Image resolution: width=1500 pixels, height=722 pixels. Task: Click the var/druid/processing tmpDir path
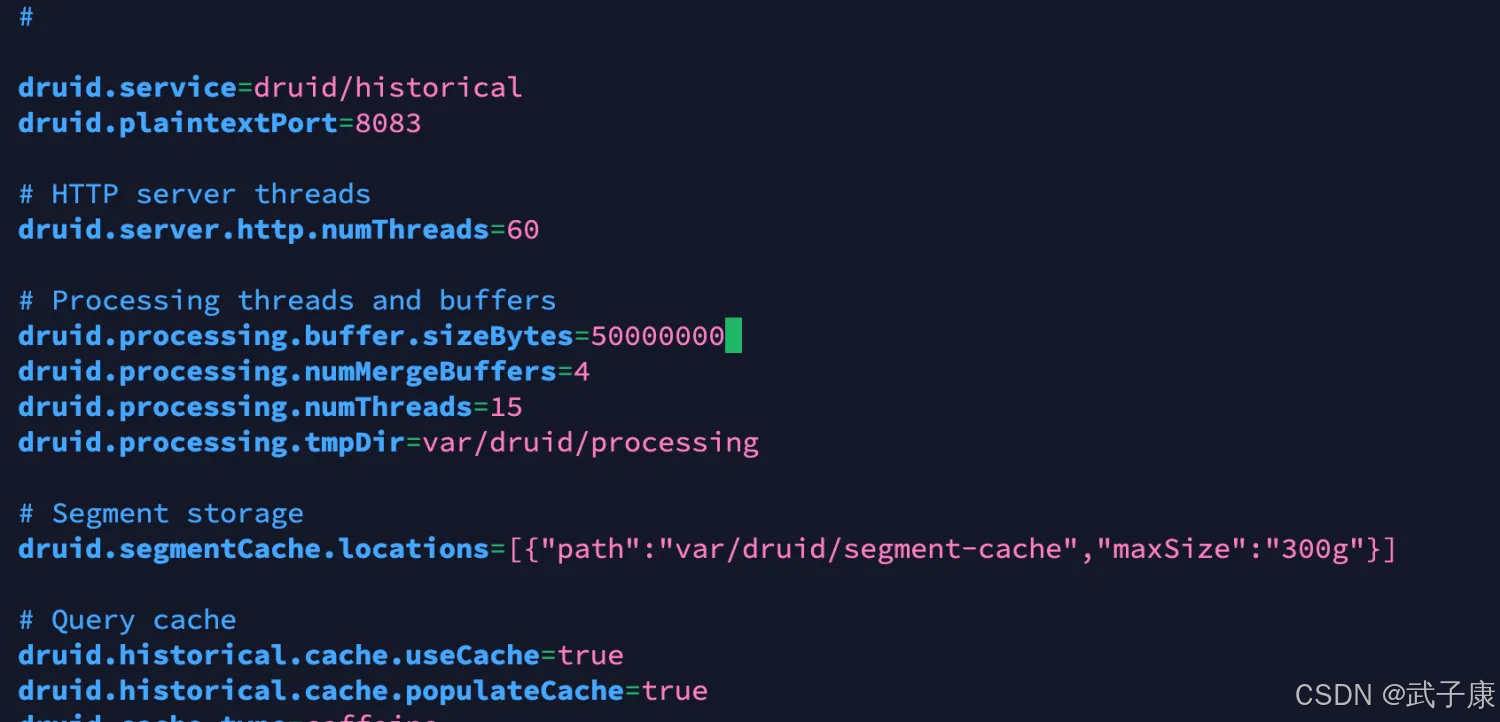click(x=590, y=443)
